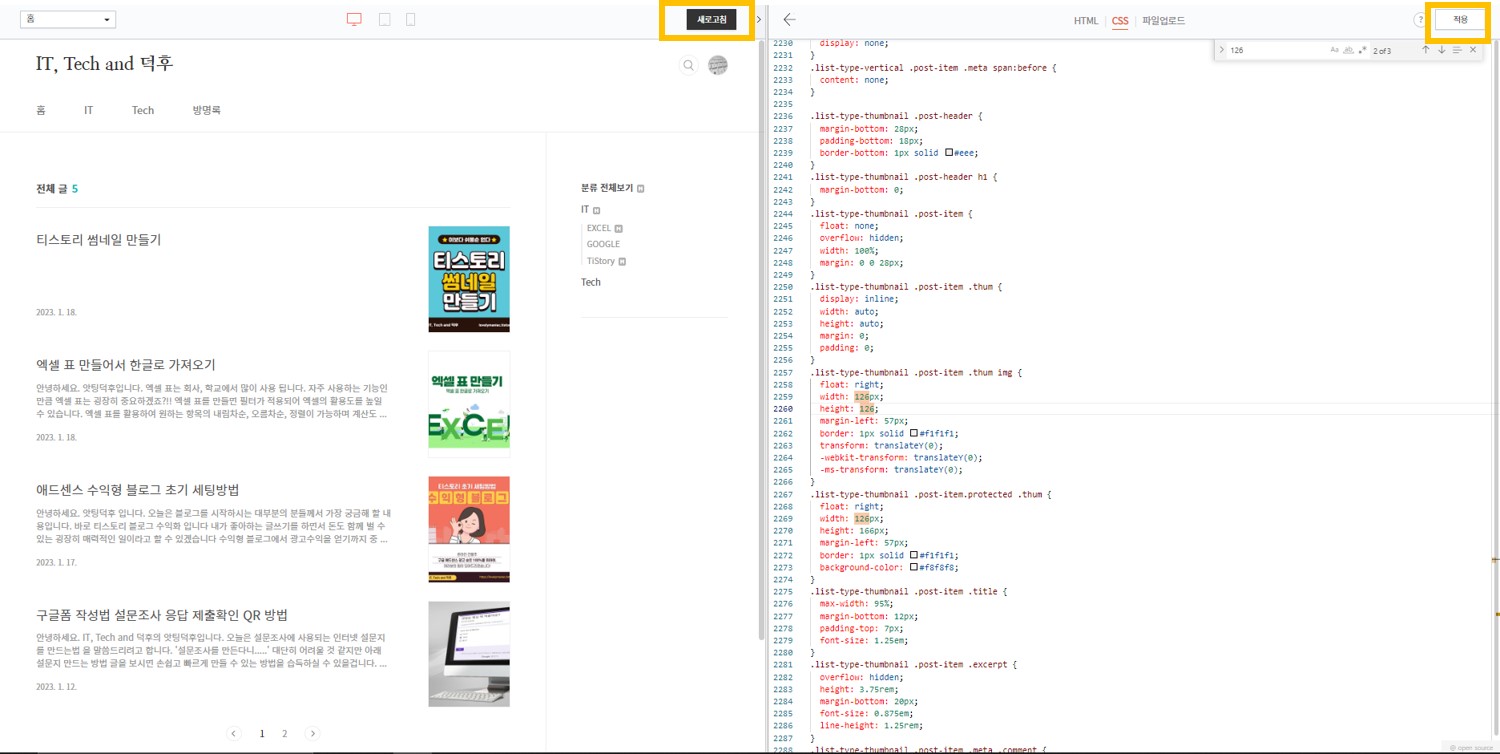The height and width of the screenshot is (754, 1500).
Task: Click the laptop thumbnail of 구글폼 post
Action: tap(469, 654)
